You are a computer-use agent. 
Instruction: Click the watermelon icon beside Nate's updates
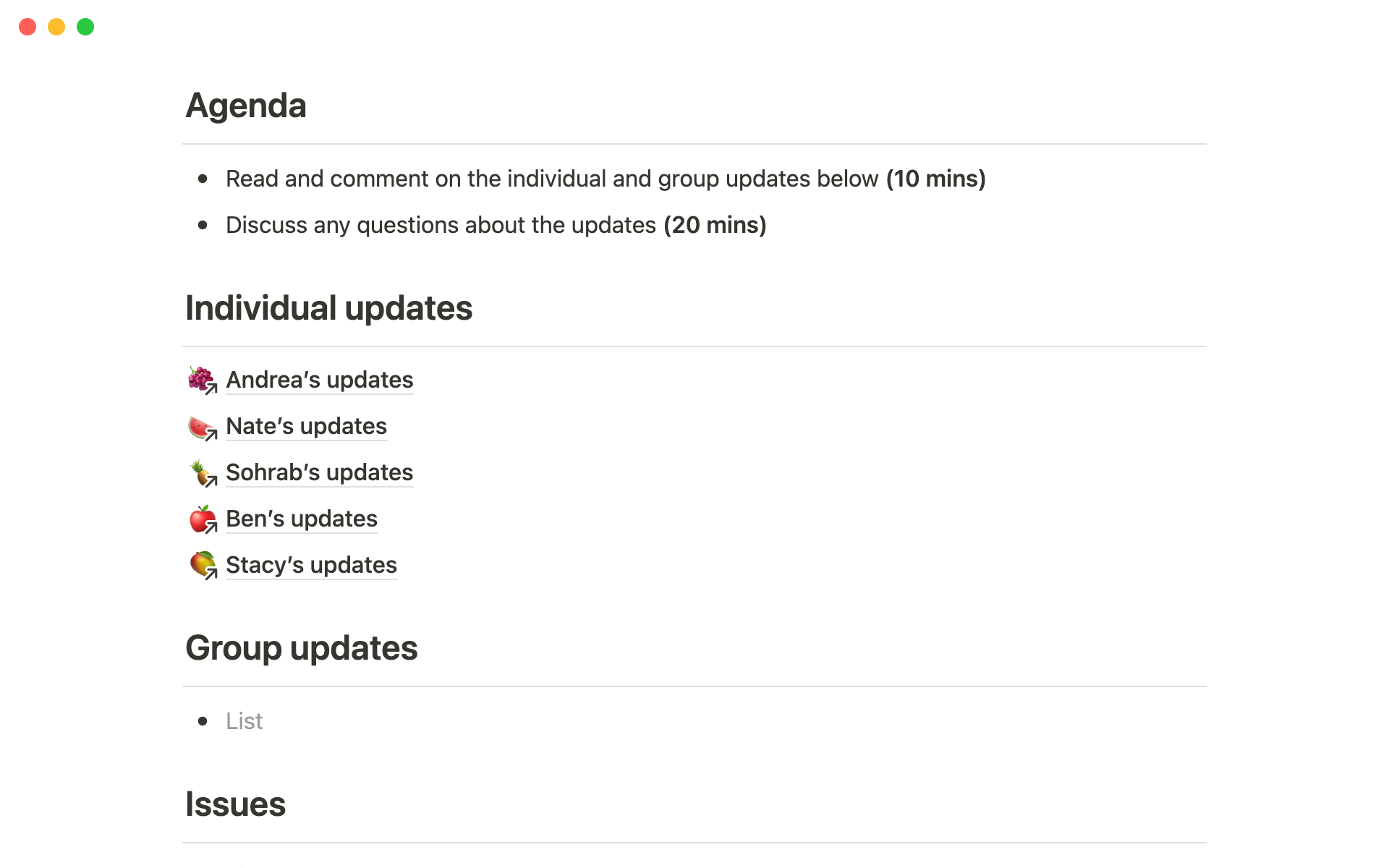click(x=201, y=427)
